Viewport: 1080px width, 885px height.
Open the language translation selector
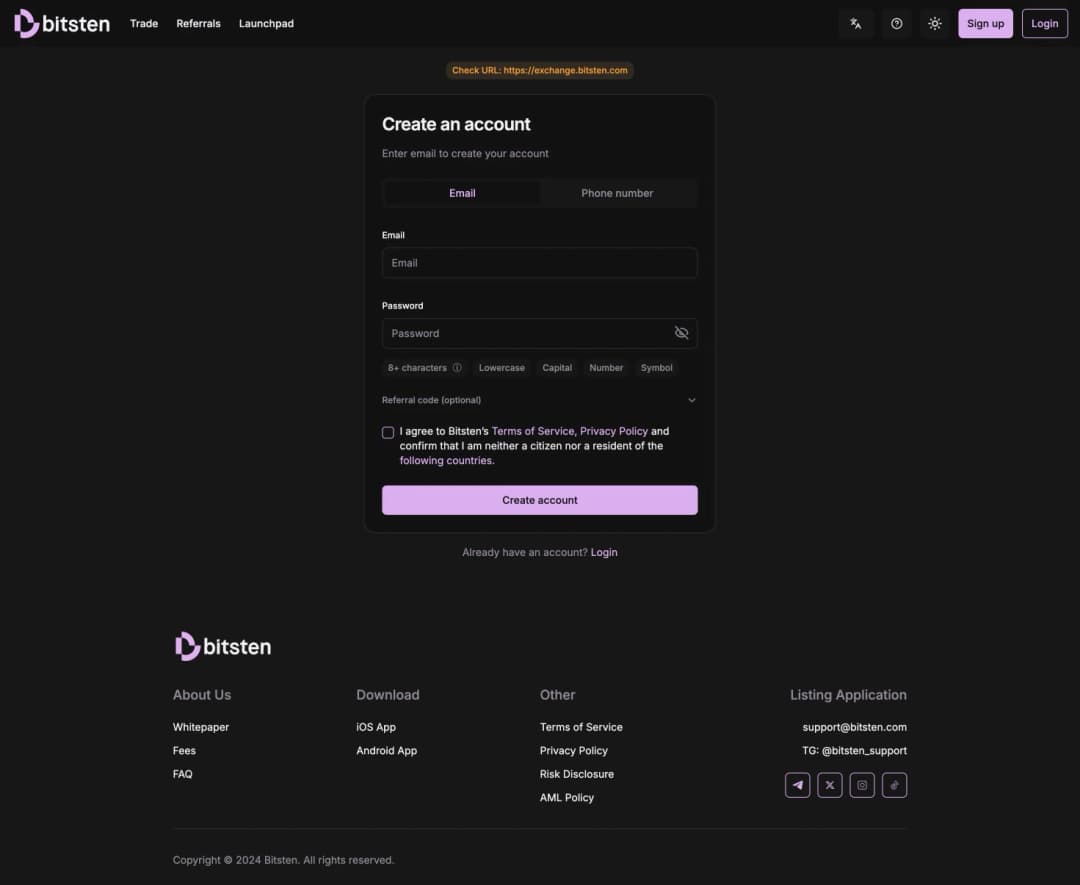856,23
